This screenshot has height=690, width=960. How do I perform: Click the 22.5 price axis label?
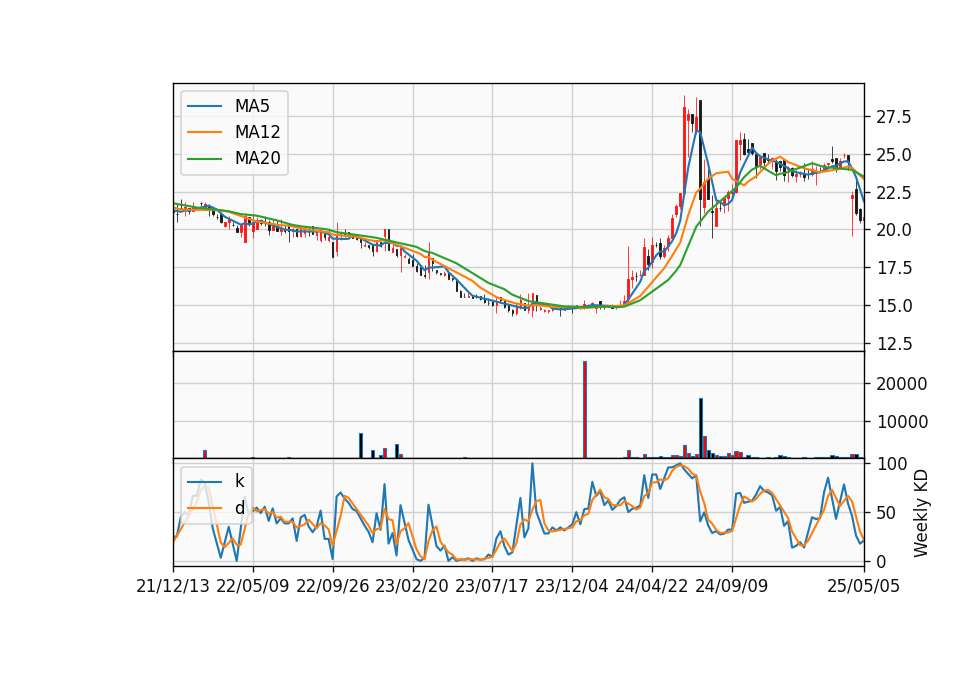click(894, 192)
